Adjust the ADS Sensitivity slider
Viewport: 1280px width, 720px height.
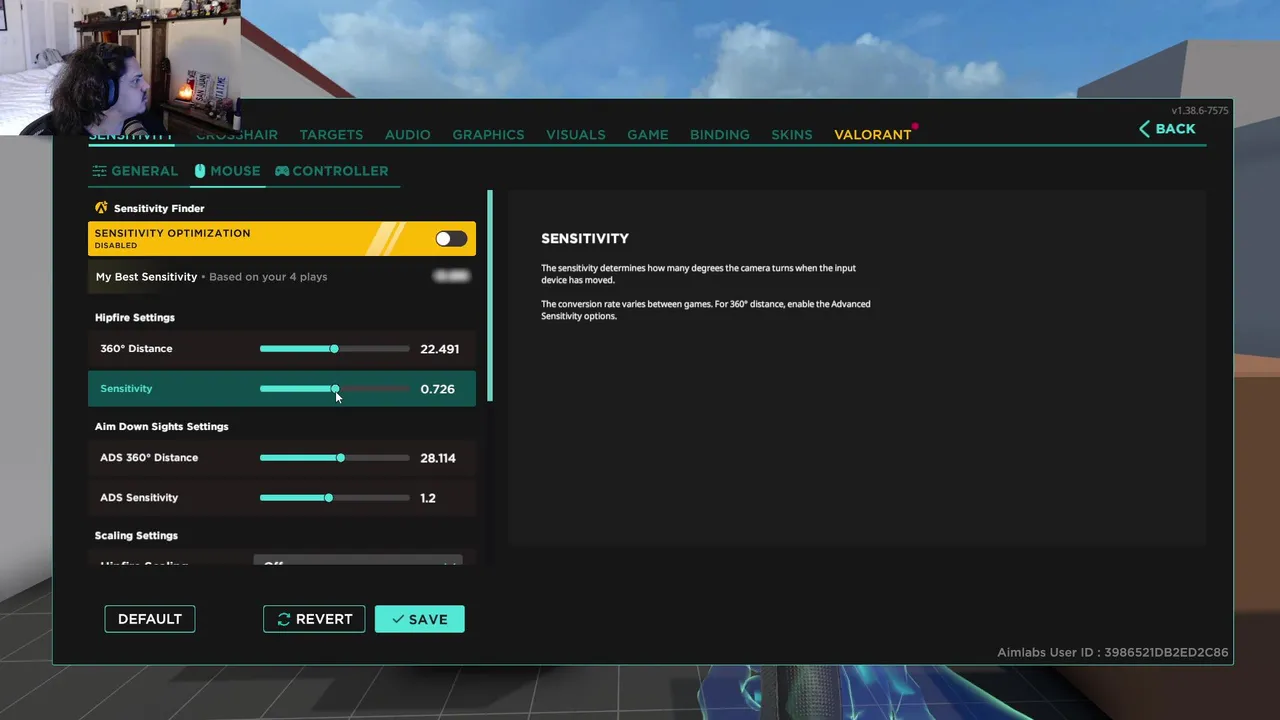coord(335,498)
